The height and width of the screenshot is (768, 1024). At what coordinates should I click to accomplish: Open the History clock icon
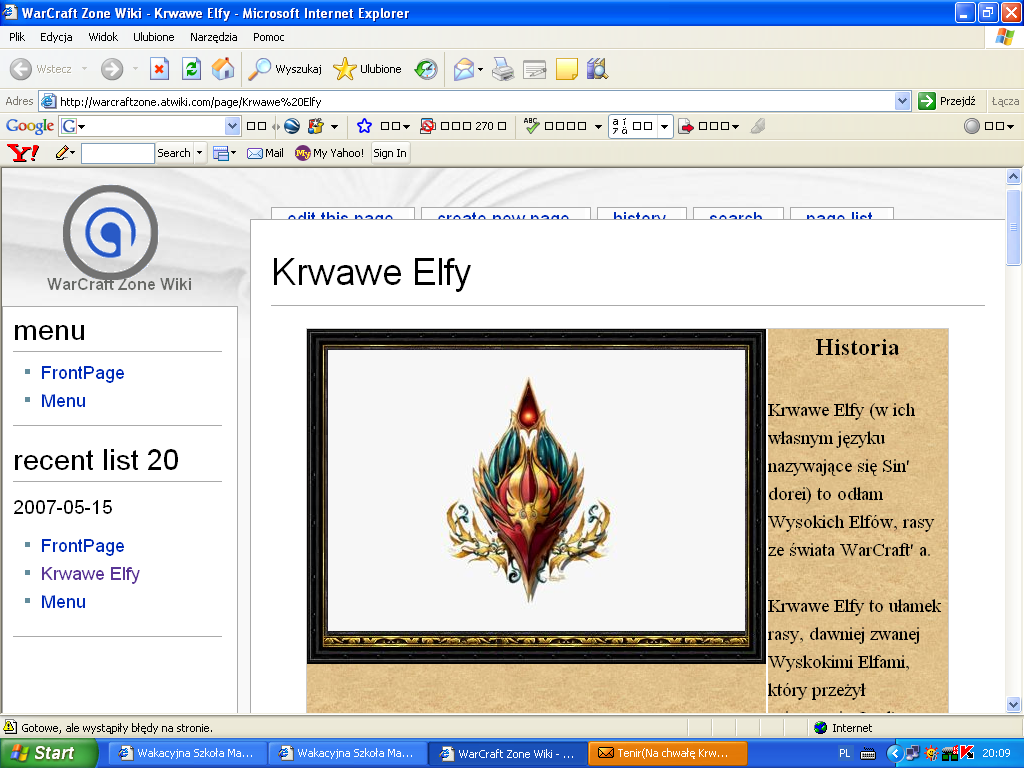(x=426, y=69)
